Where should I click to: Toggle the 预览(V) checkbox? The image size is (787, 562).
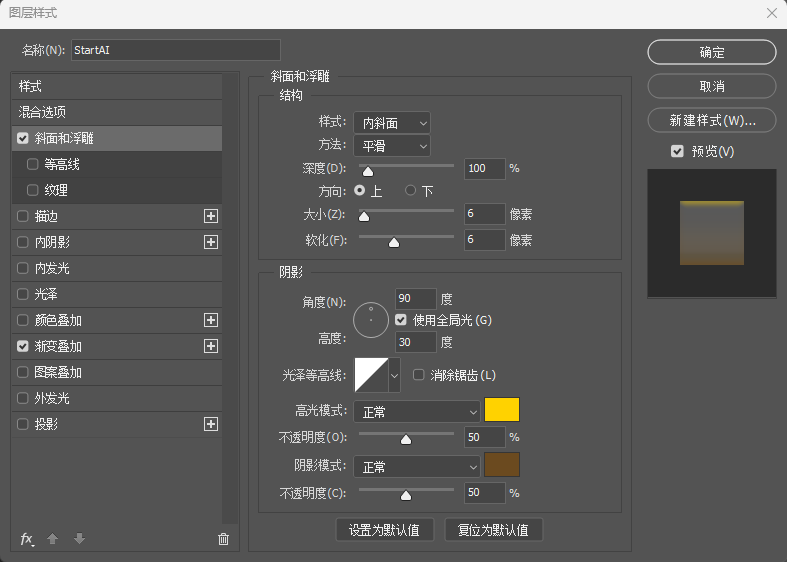[677, 151]
